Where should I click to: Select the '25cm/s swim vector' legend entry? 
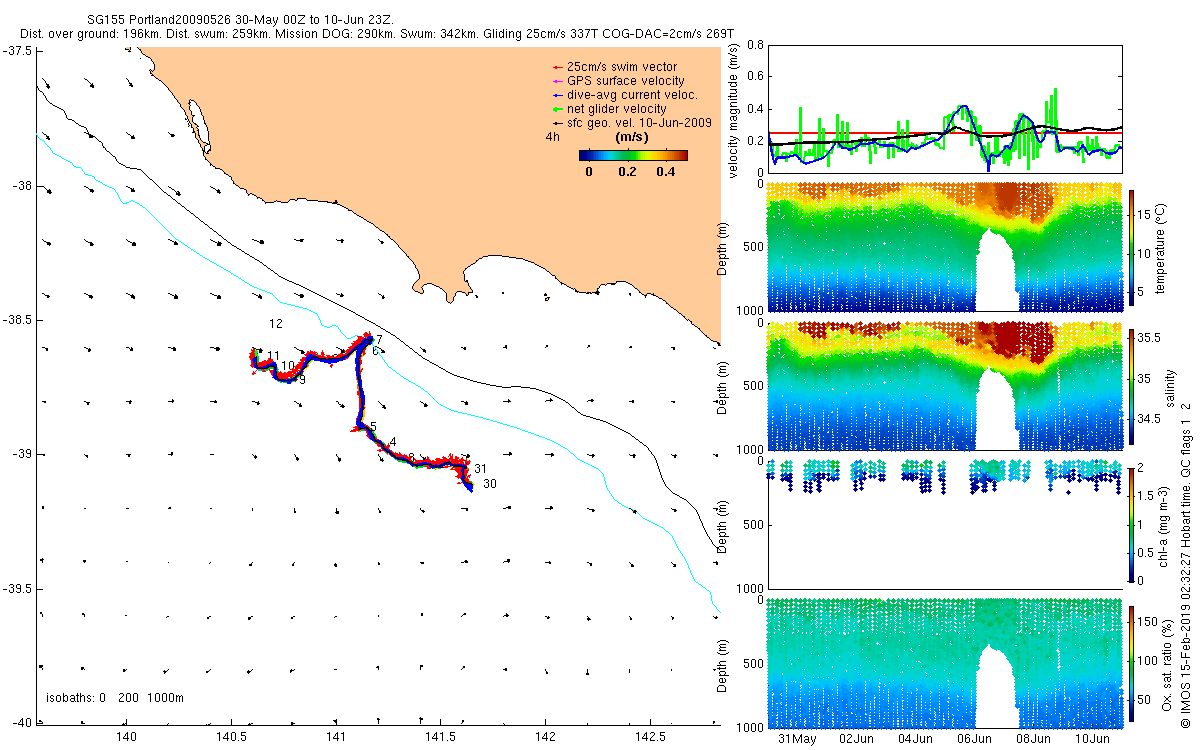pos(622,67)
